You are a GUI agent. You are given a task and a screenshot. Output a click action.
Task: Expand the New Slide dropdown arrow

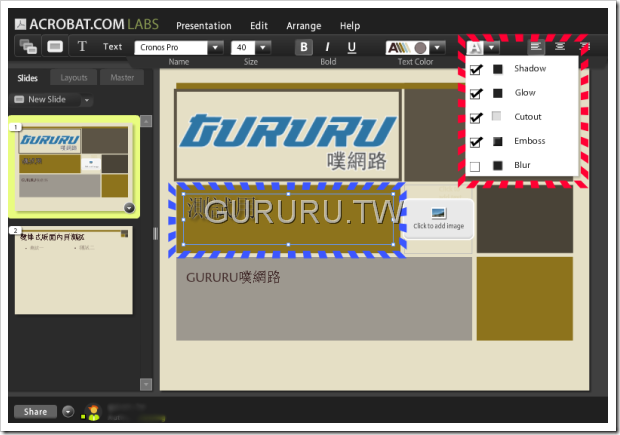pyautogui.click(x=87, y=100)
